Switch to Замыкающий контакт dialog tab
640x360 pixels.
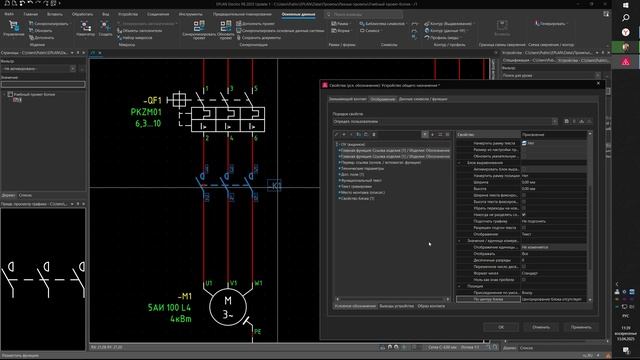[x=348, y=99]
